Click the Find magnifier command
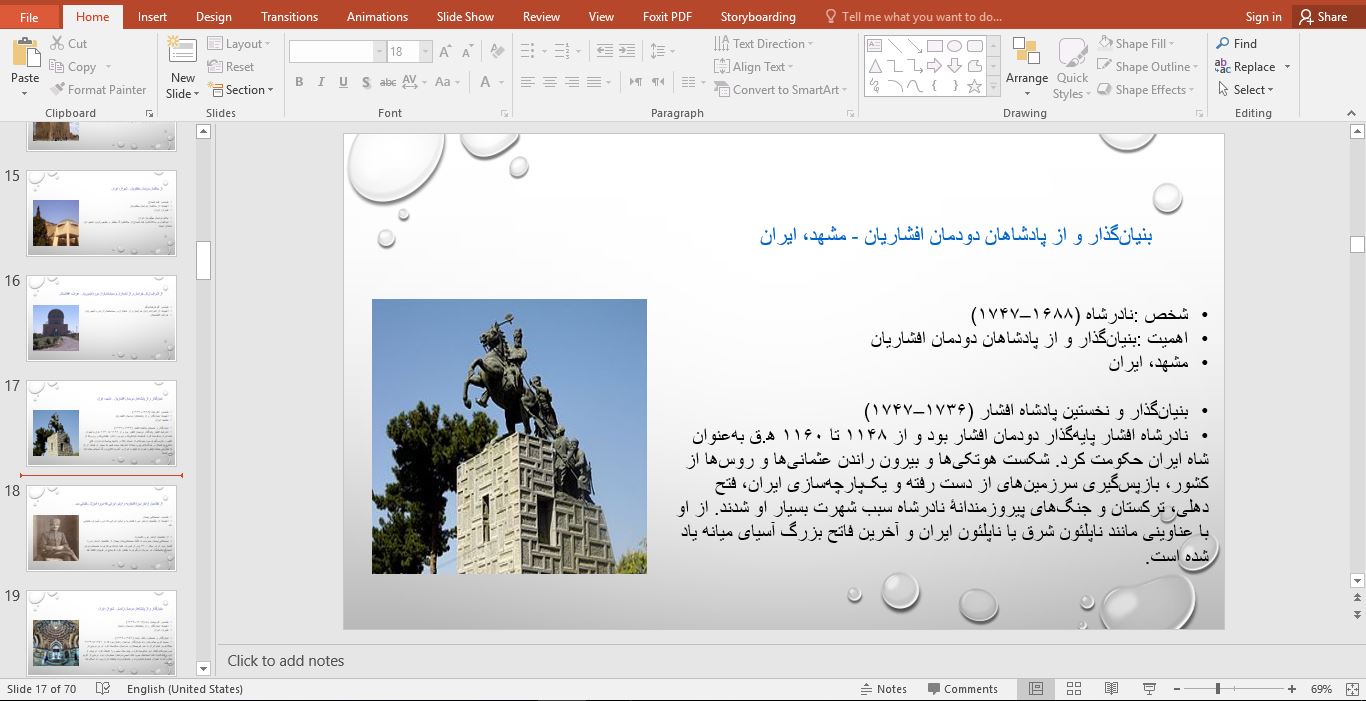Viewport: 1366px width, 701px height. 1236,44
